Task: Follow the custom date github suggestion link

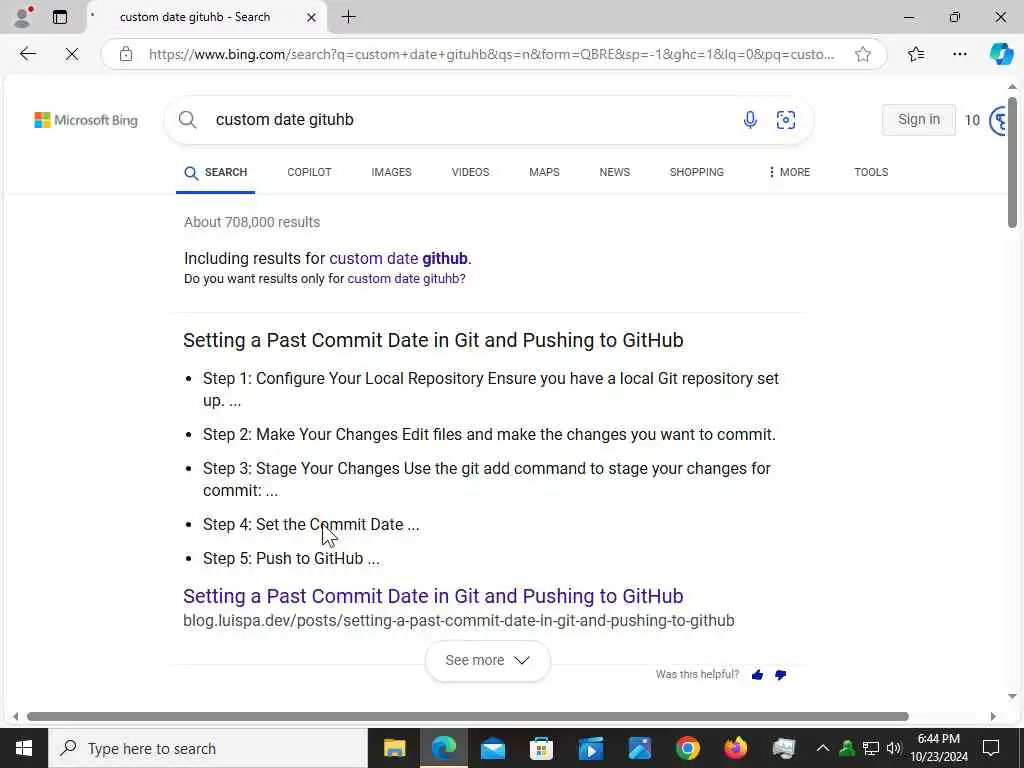Action: 398,259
